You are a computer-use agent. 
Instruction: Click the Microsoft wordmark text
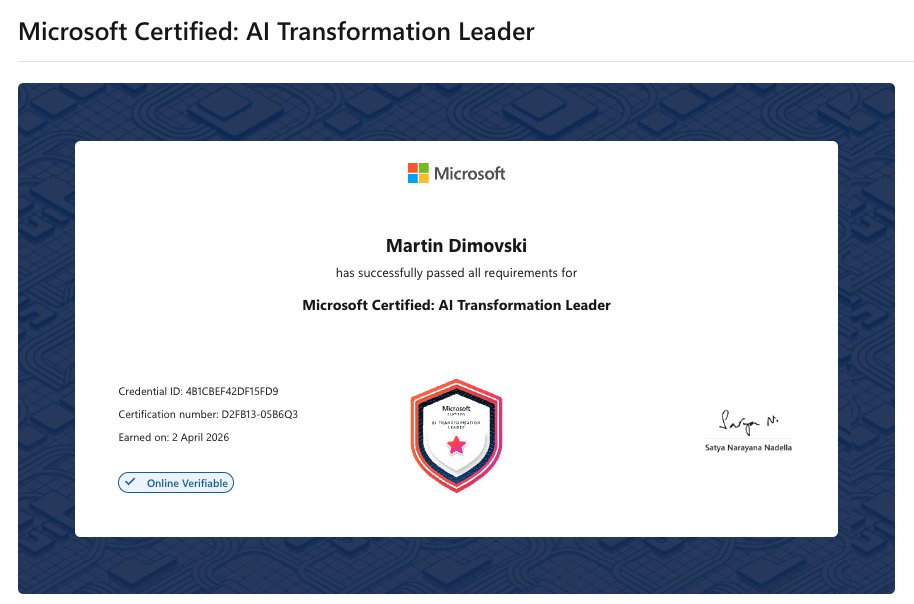pyautogui.click(x=470, y=174)
